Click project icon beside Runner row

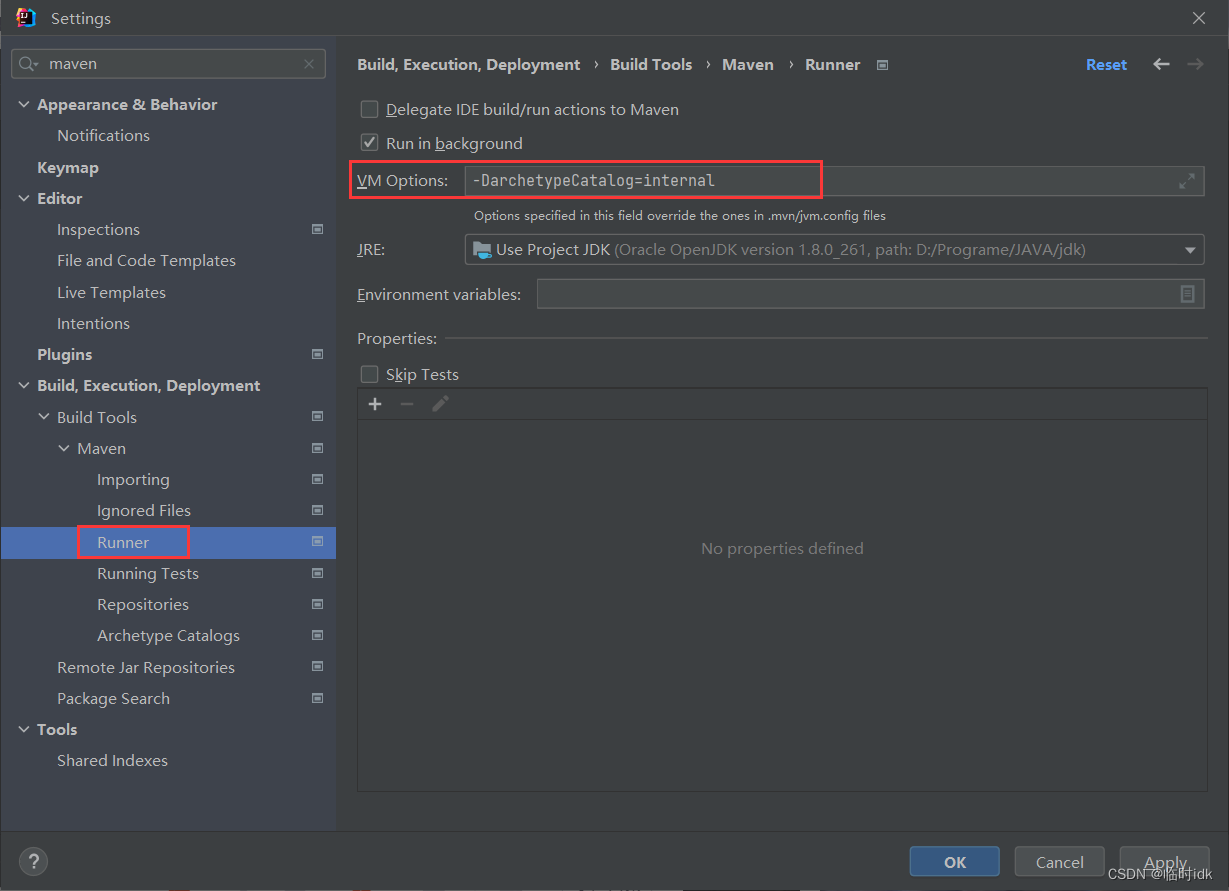317,542
